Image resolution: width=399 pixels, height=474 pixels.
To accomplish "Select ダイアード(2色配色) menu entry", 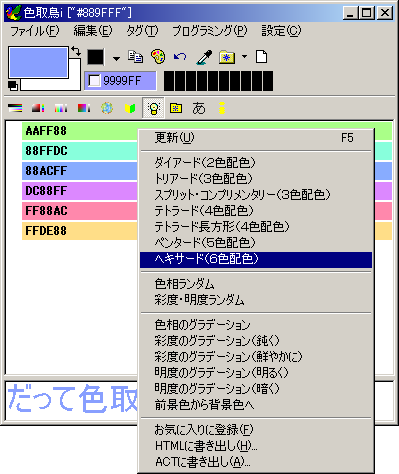I will click(x=256, y=163).
